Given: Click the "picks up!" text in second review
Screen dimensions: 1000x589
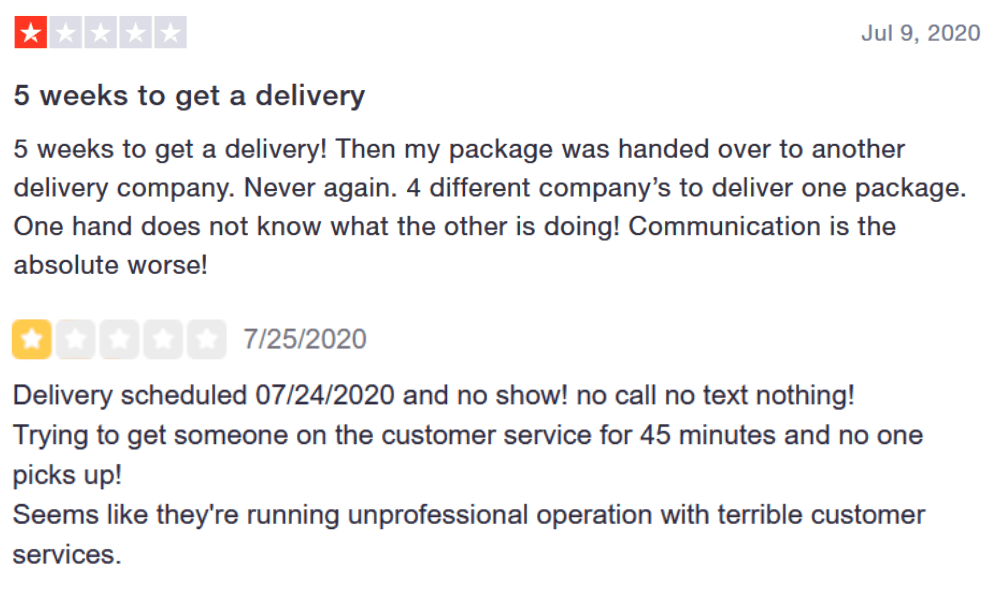Looking at the screenshot, I should tap(65, 474).
